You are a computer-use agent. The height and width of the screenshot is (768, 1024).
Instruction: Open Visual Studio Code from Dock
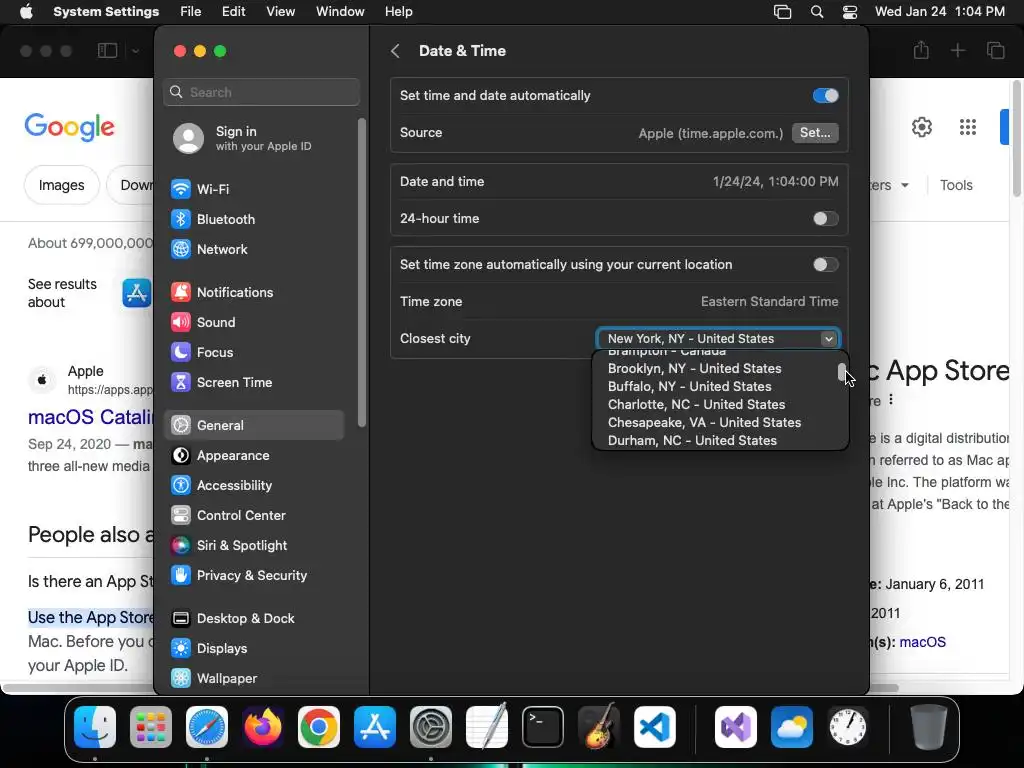click(655, 727)
